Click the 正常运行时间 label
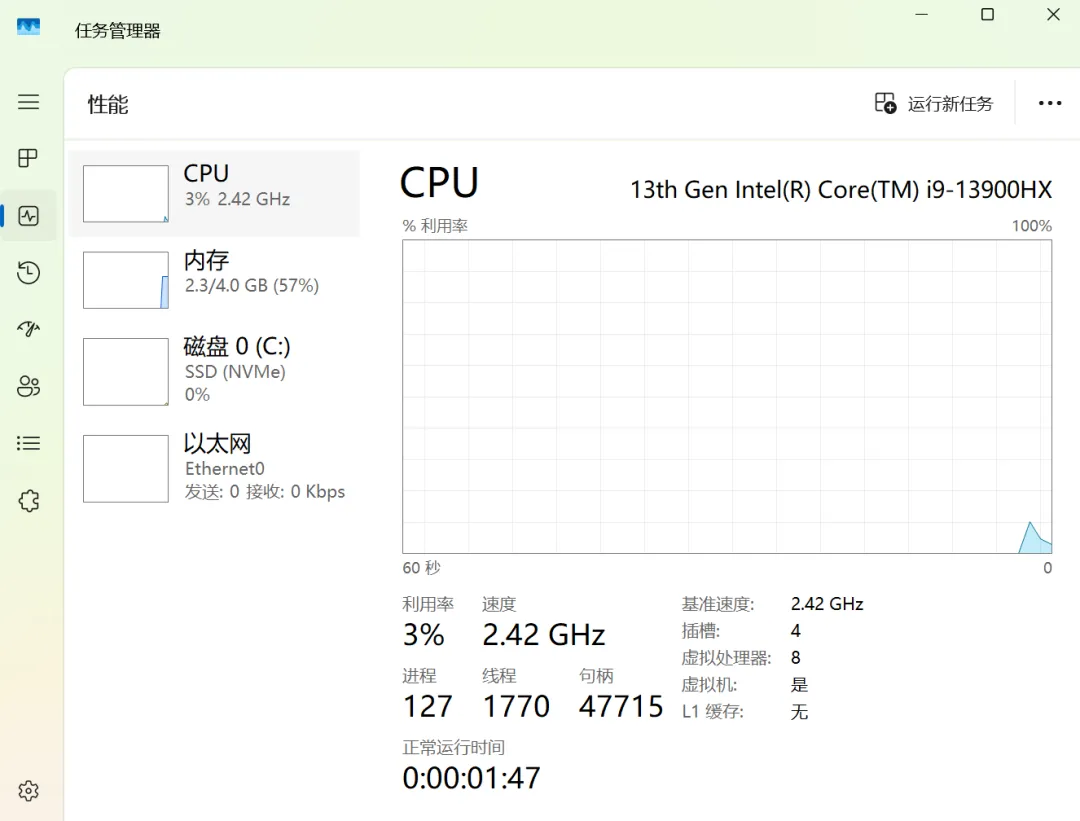1080x821 pixels. [453, 747]
